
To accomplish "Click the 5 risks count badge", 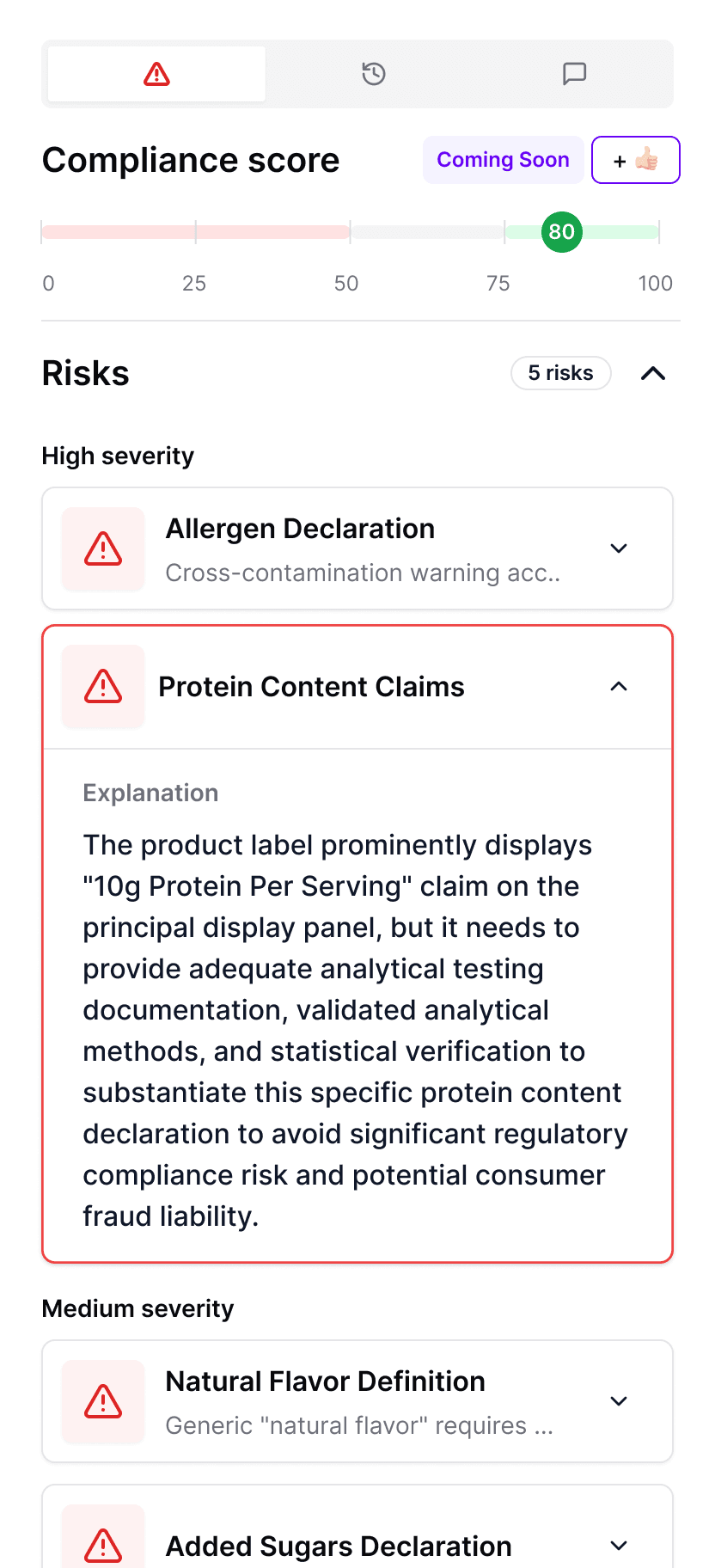I will (x=560, y=373).
